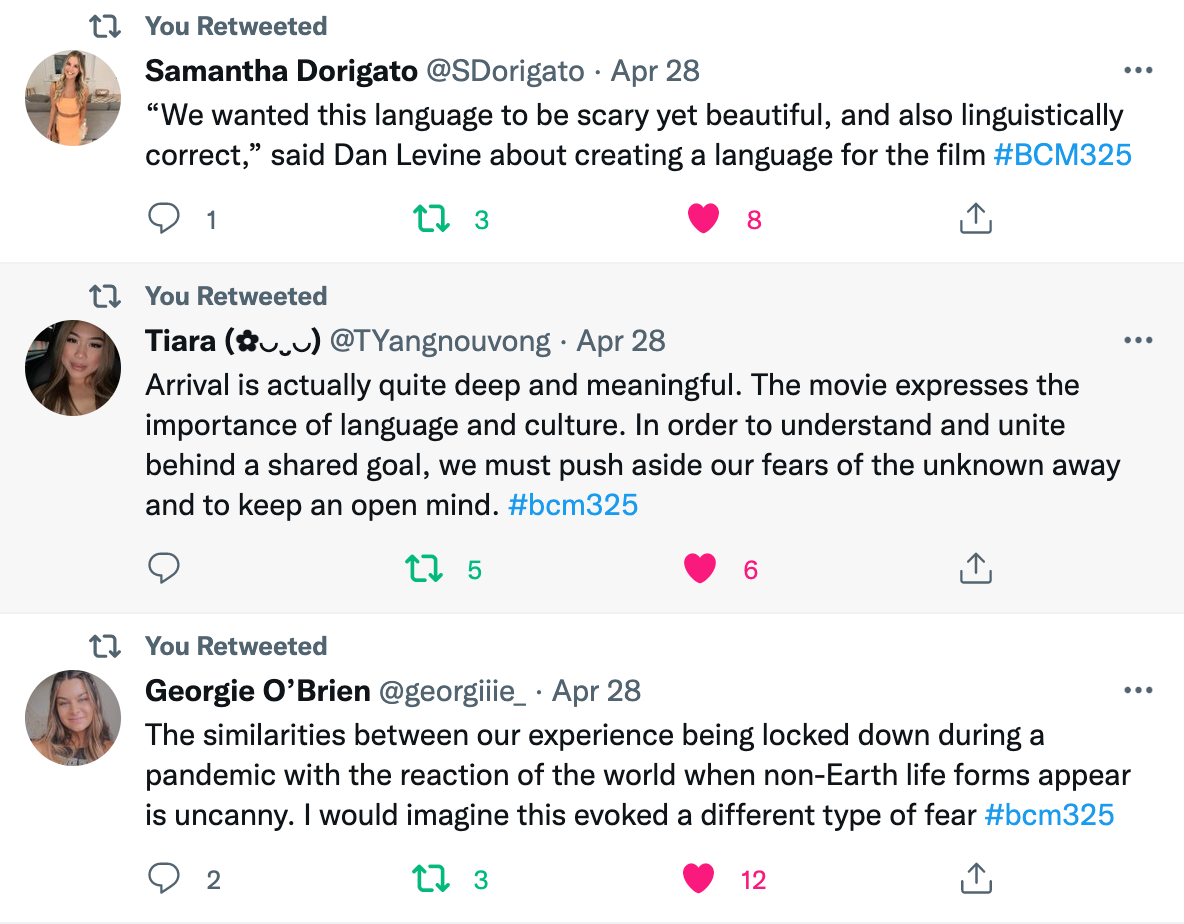
Task: Reply to Georgie O'Brien's tweet
Action: point(163,878)
